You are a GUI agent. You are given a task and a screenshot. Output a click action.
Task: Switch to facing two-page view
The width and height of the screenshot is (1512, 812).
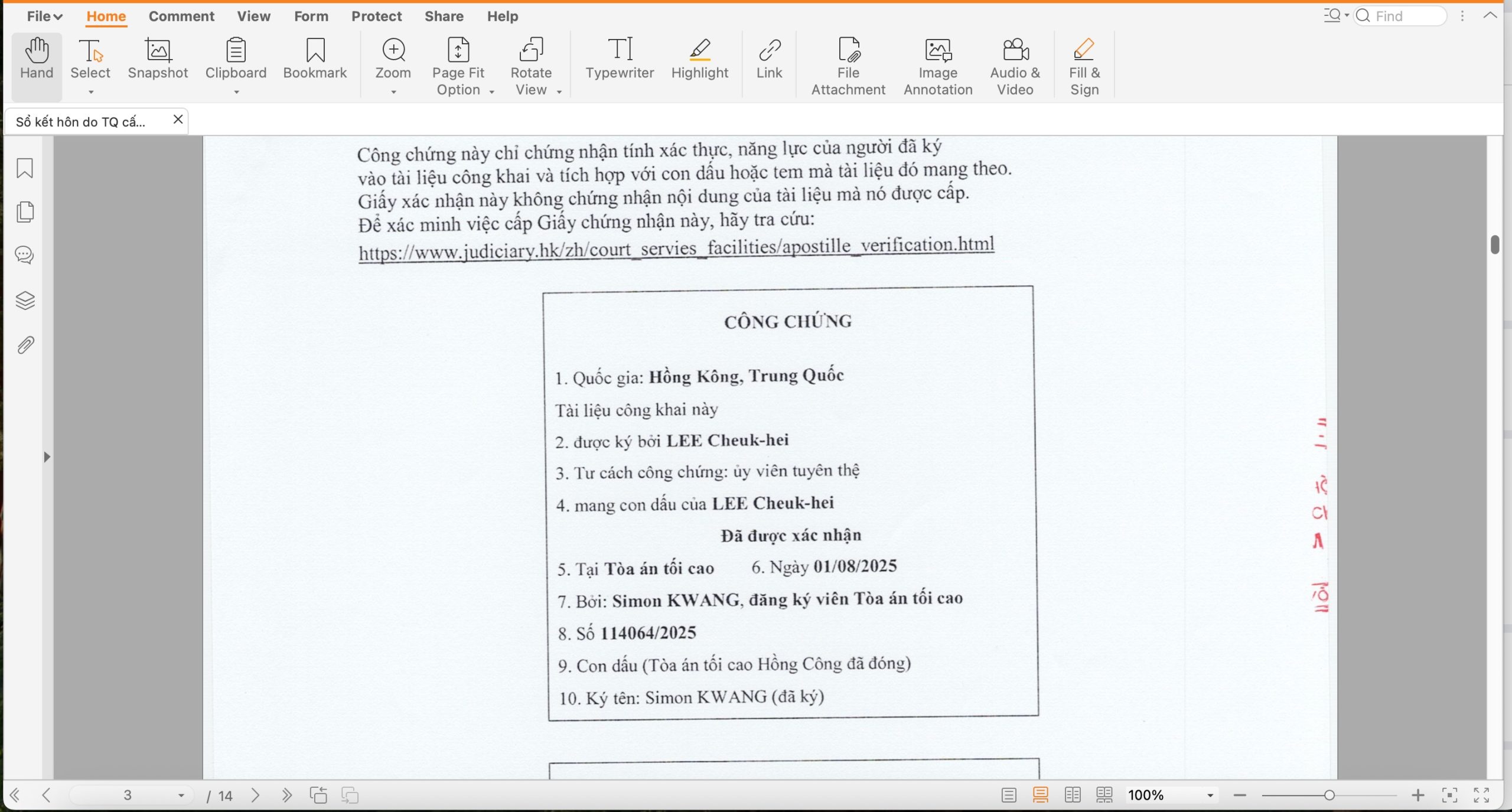pos(1073,795)
